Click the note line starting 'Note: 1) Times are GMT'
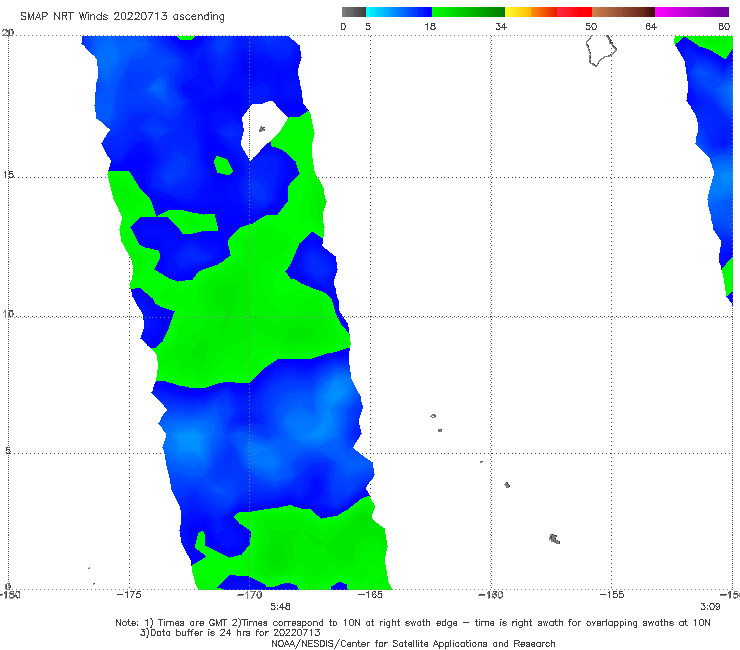Image resolution: width=740 pixels, height=650 pixels. 412,623
